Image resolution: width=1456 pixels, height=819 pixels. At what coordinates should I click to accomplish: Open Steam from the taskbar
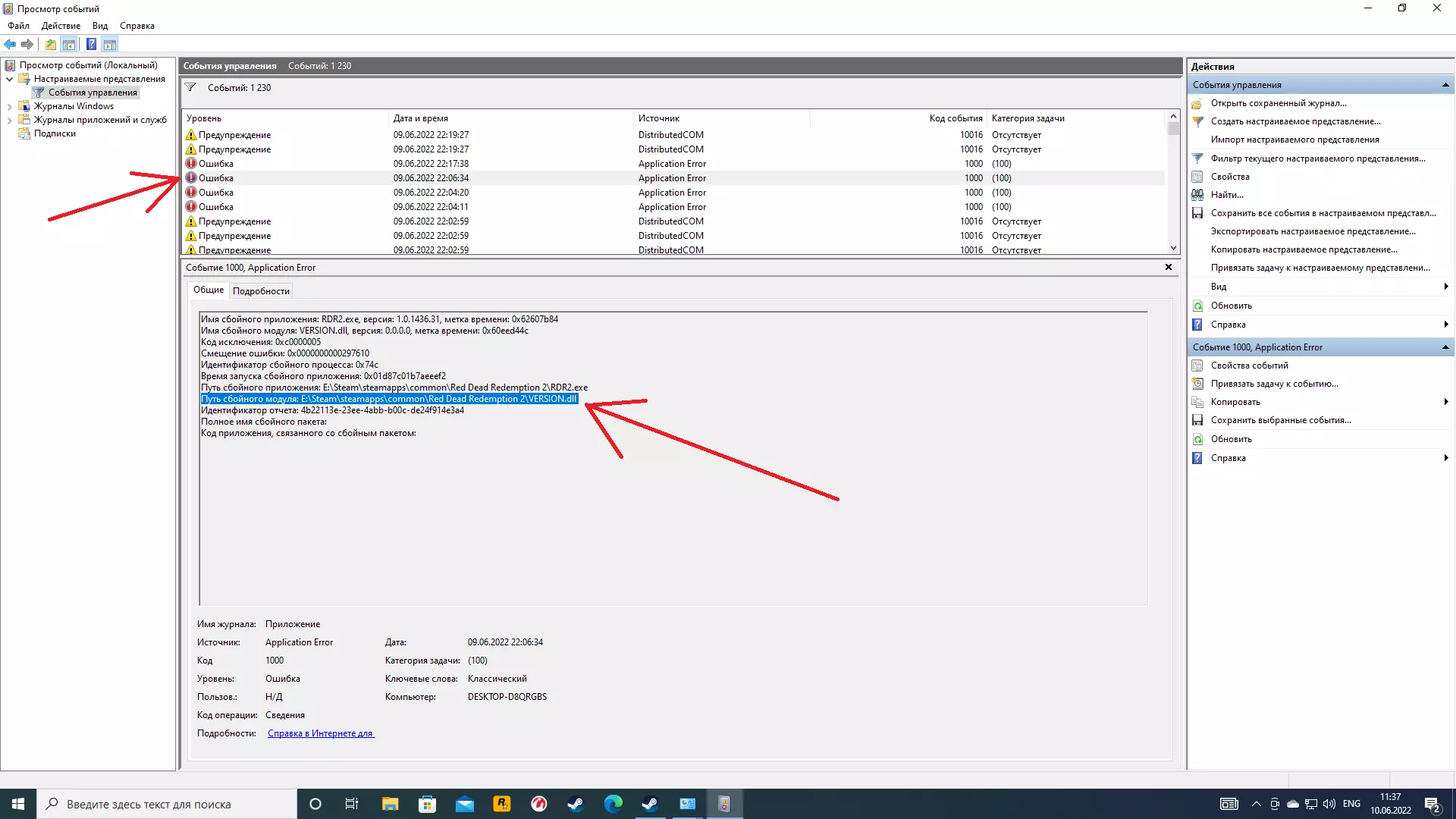(x=576, y=804)
